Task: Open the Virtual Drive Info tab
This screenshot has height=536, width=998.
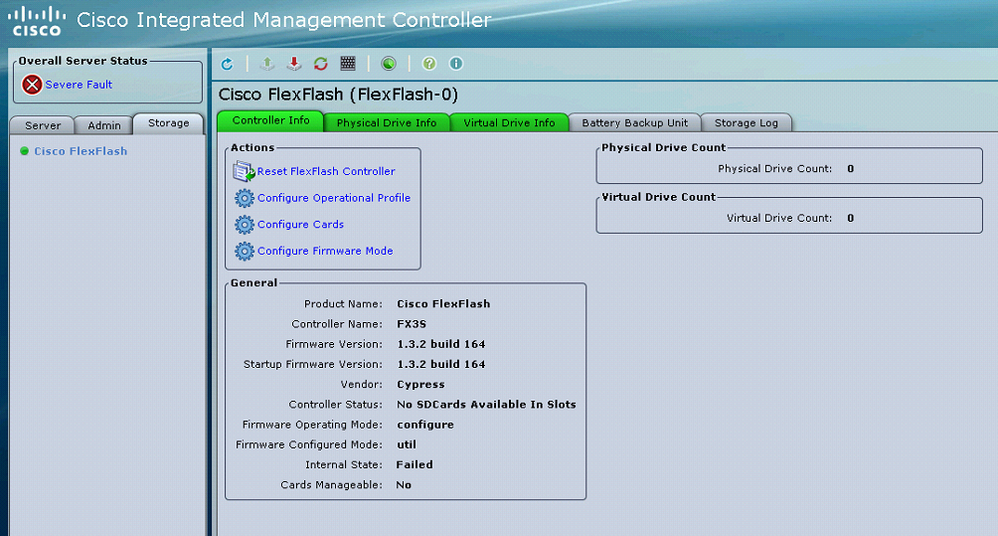Action: pyautogui.click(x=509, y=123)
